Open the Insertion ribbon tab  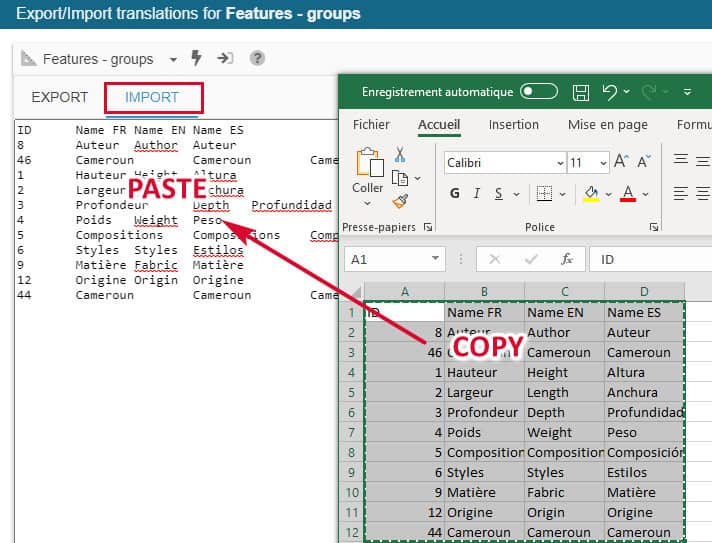[513, 125]
